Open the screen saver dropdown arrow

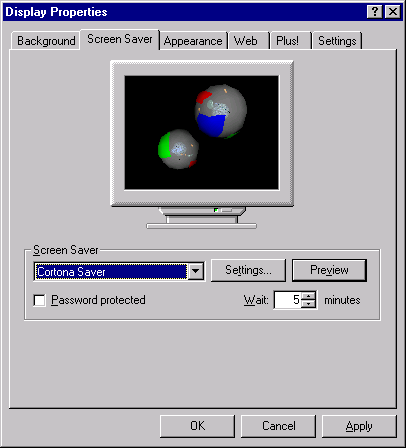196,271
